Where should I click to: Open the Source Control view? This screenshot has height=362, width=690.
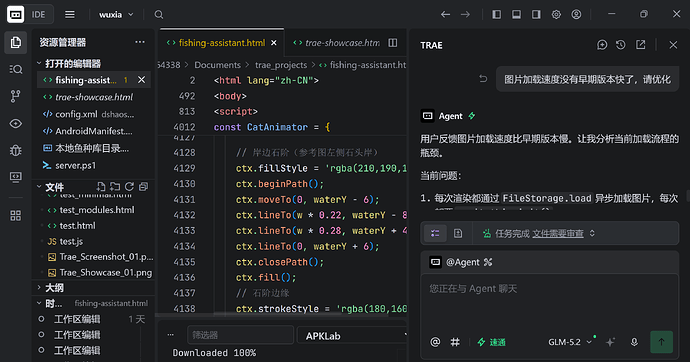click(x=16, y=96)
